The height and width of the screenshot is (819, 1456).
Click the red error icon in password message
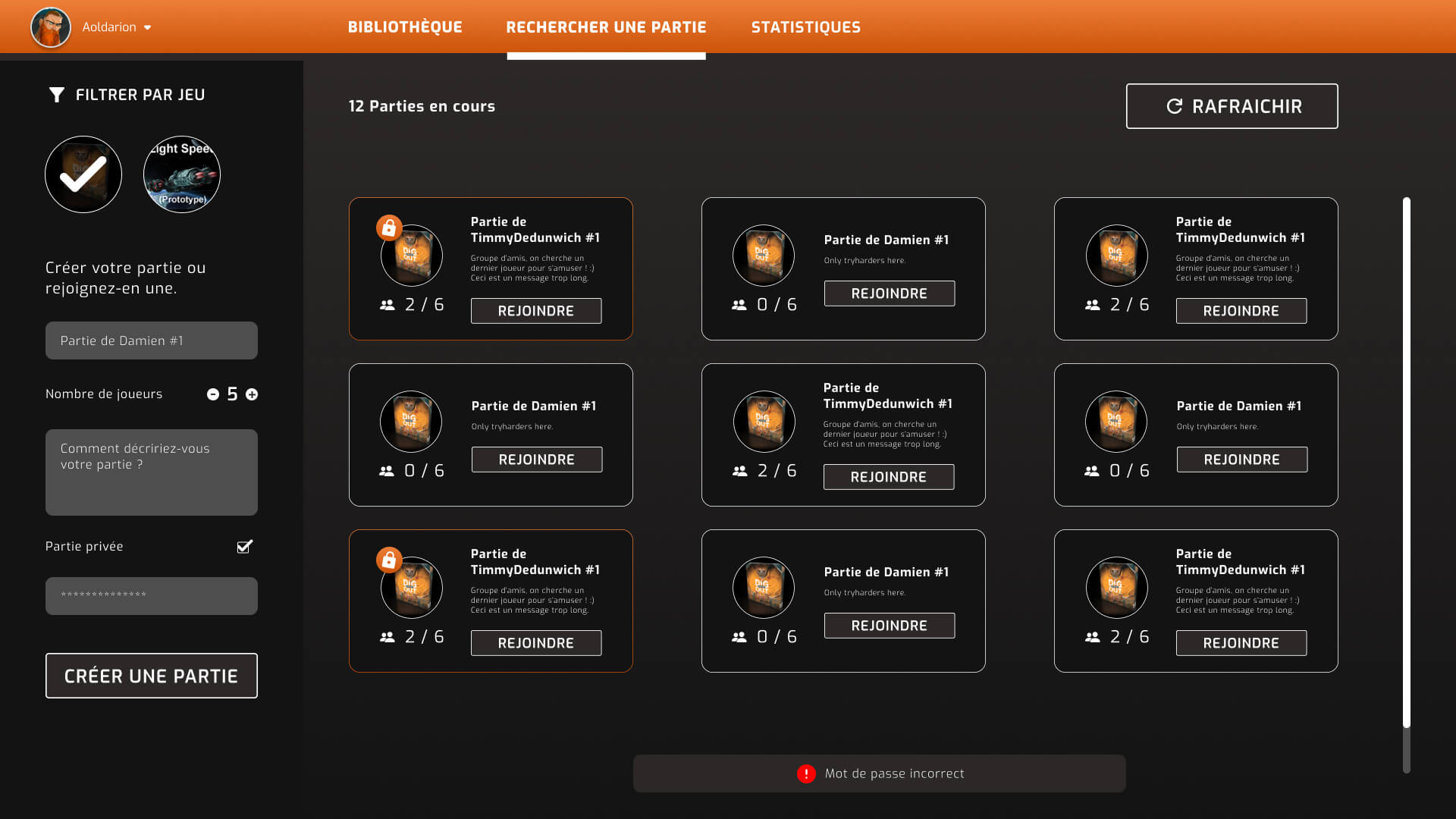[x=806, y=773]
